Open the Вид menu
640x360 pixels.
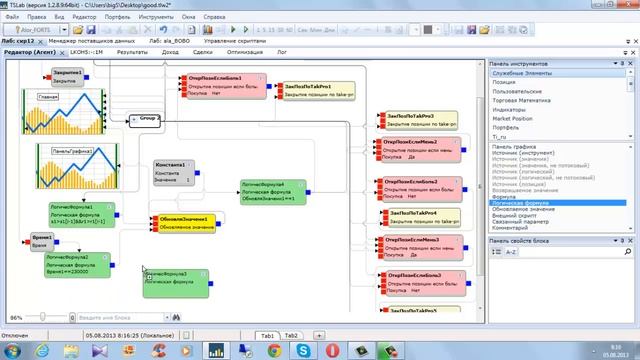point(59,17)
